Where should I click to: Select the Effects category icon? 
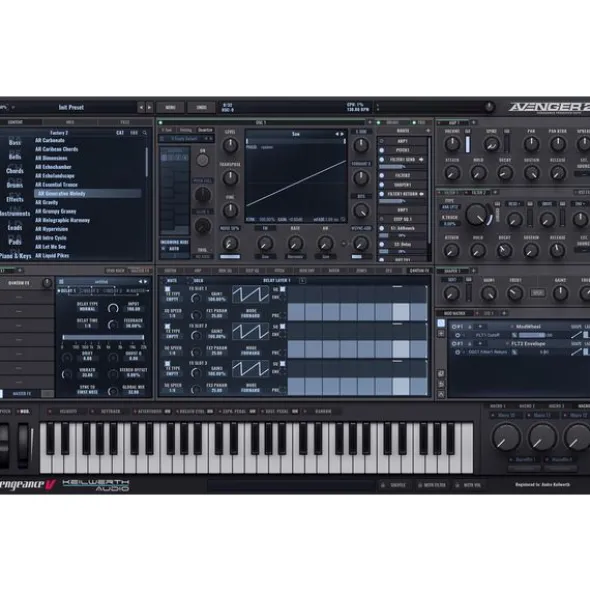point(15,199)
